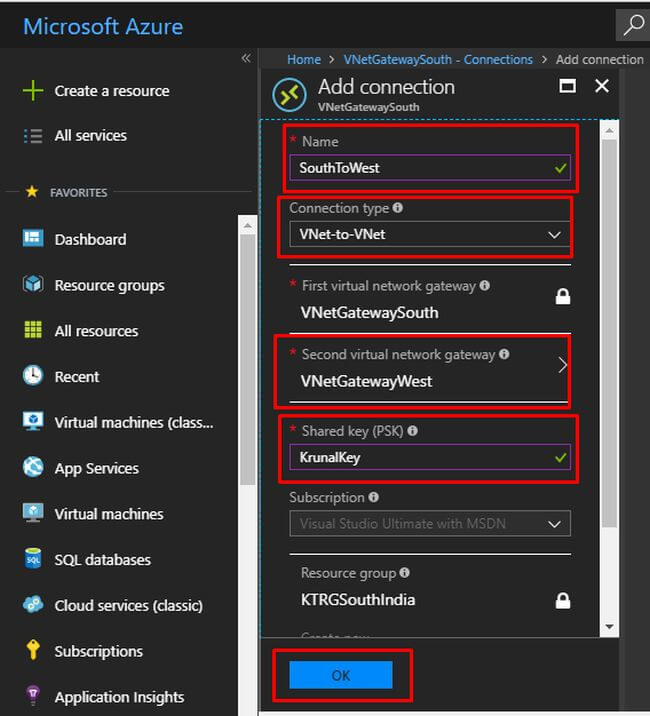Click info icon next to First virtual network gateway

pos(485,285)
